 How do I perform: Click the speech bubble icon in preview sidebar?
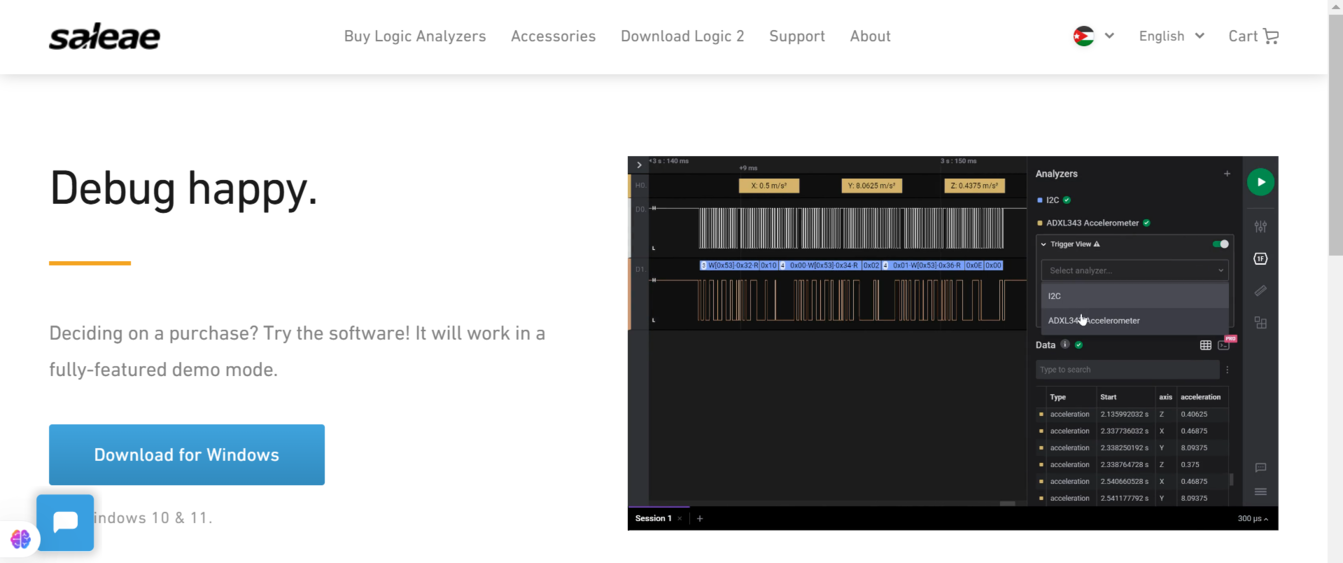click(x=1260, y=468)
